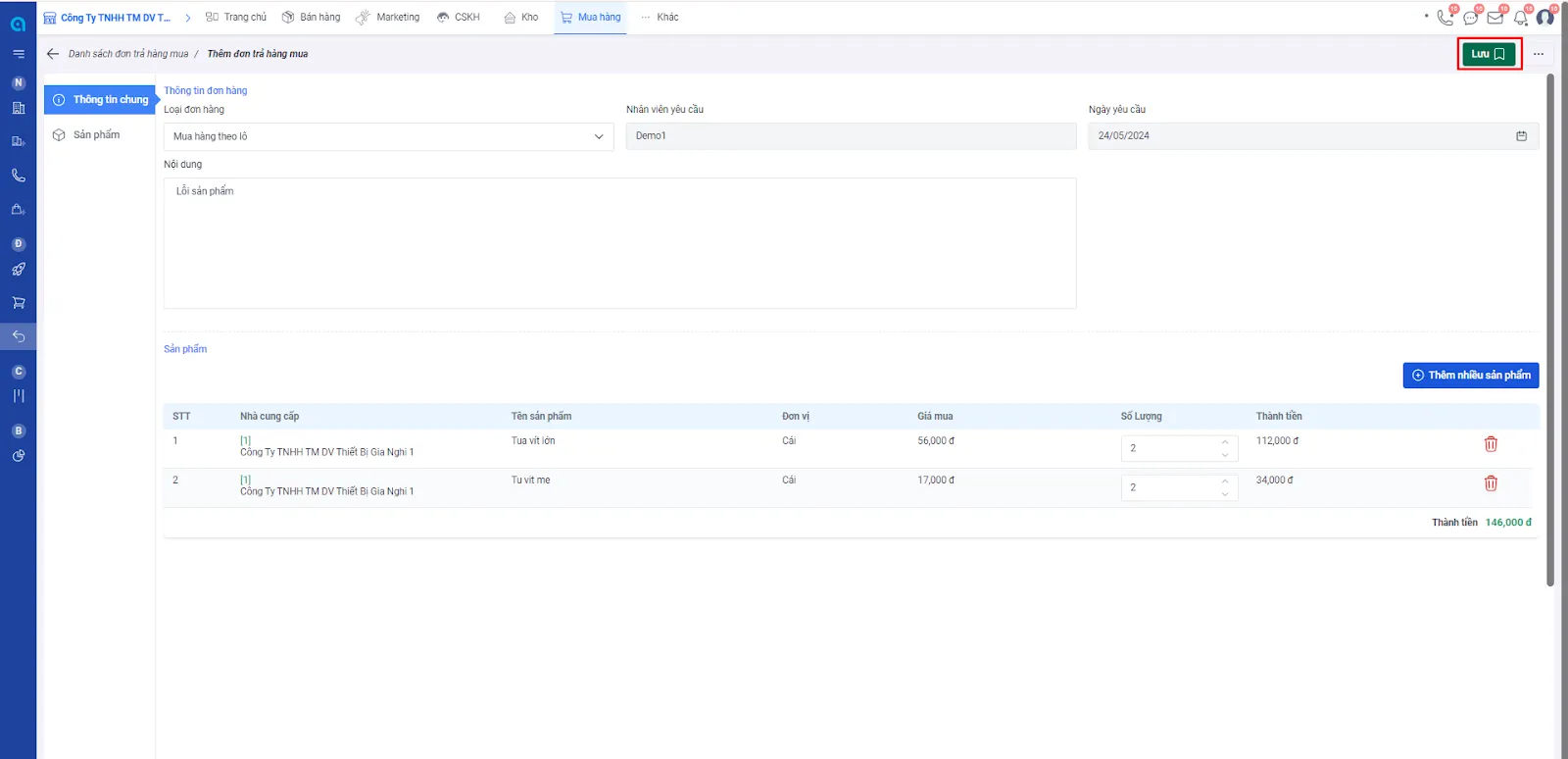Click the back arrow beside the breadcrumb

pyautogui.click(x=53, y=54)
